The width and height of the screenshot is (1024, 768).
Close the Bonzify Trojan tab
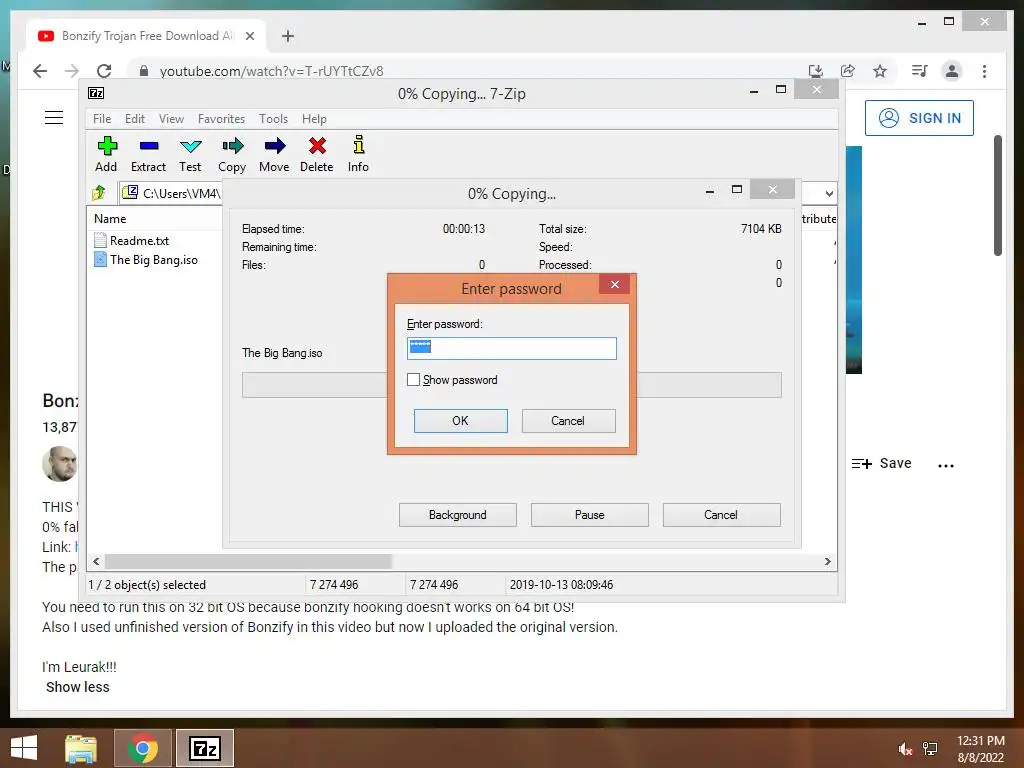point(249,36)
